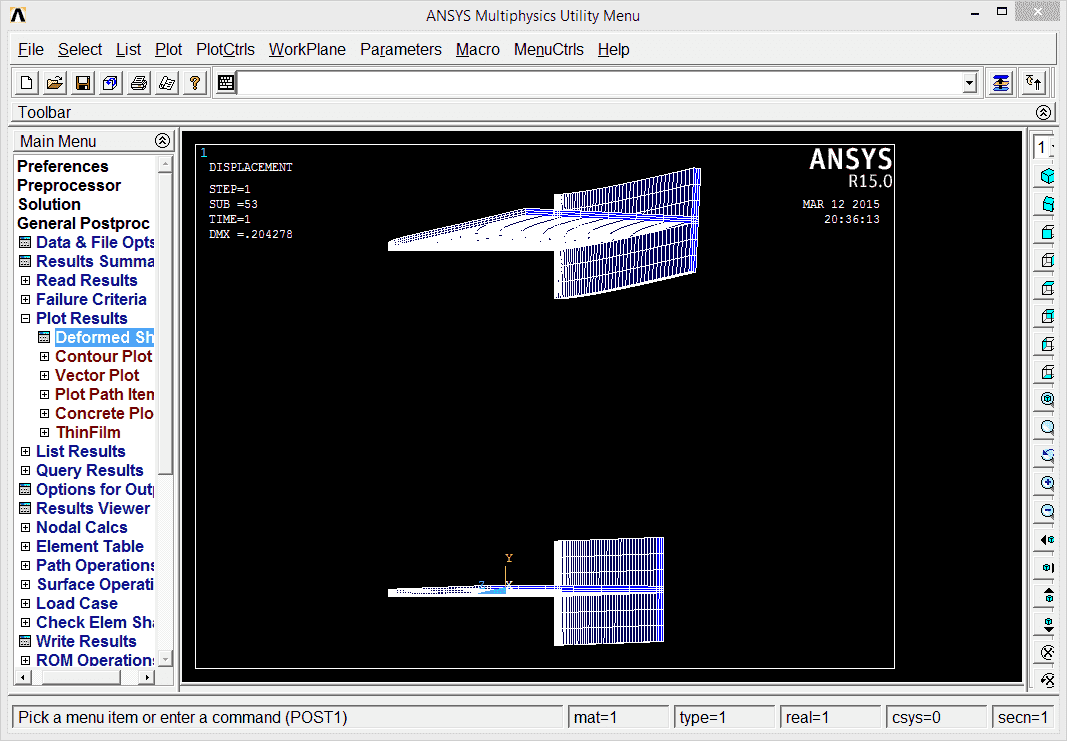The height and width of the screenshot is (741, 1067).
Task: Expand the List Results tree node
Action: tap(25, 451)
